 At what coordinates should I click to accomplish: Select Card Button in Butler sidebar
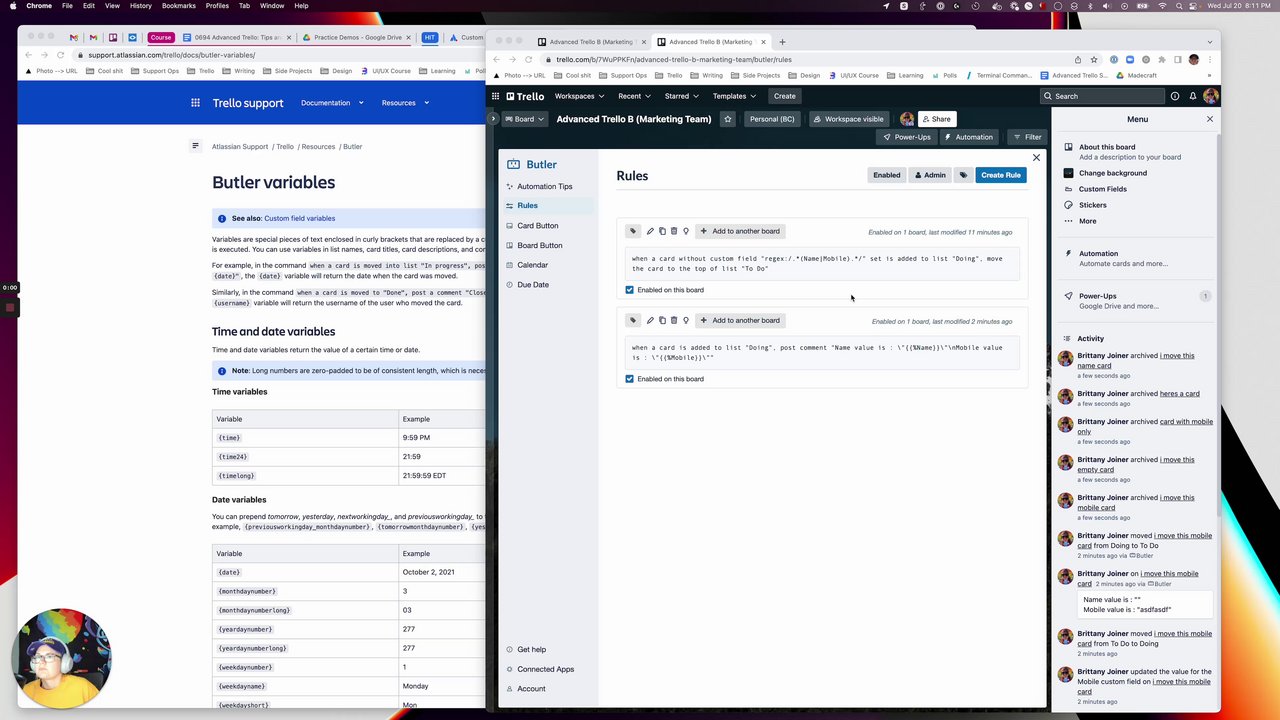[538, 226]
